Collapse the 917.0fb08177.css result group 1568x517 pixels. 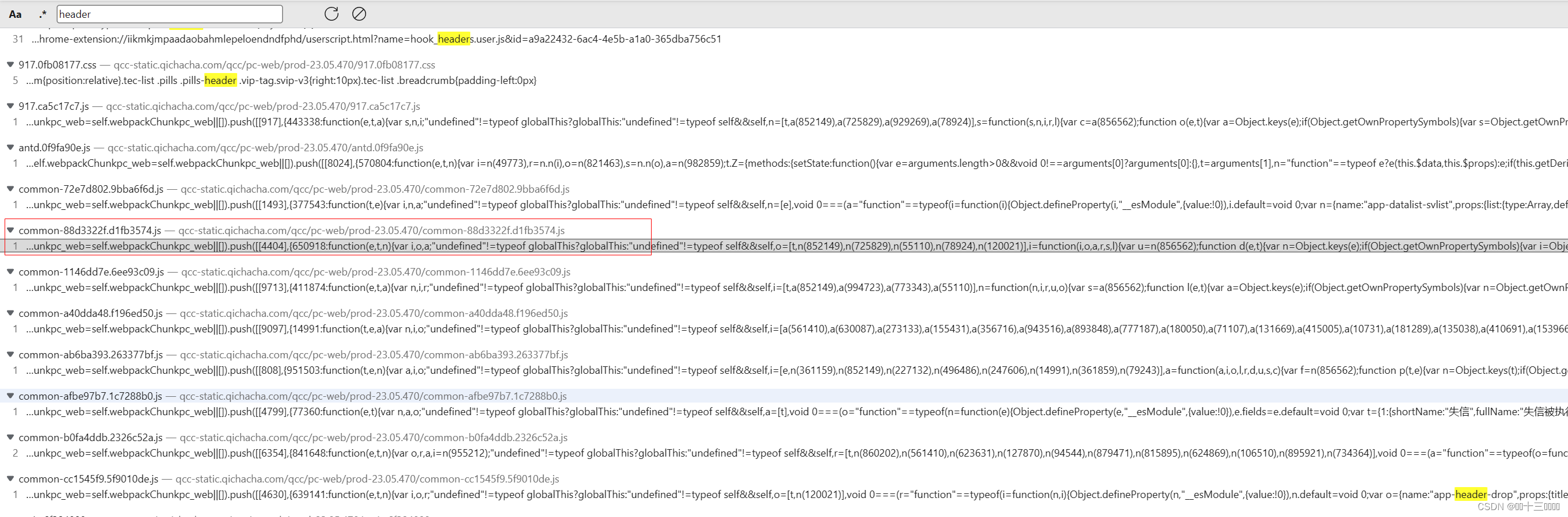[x=10, y=64]
